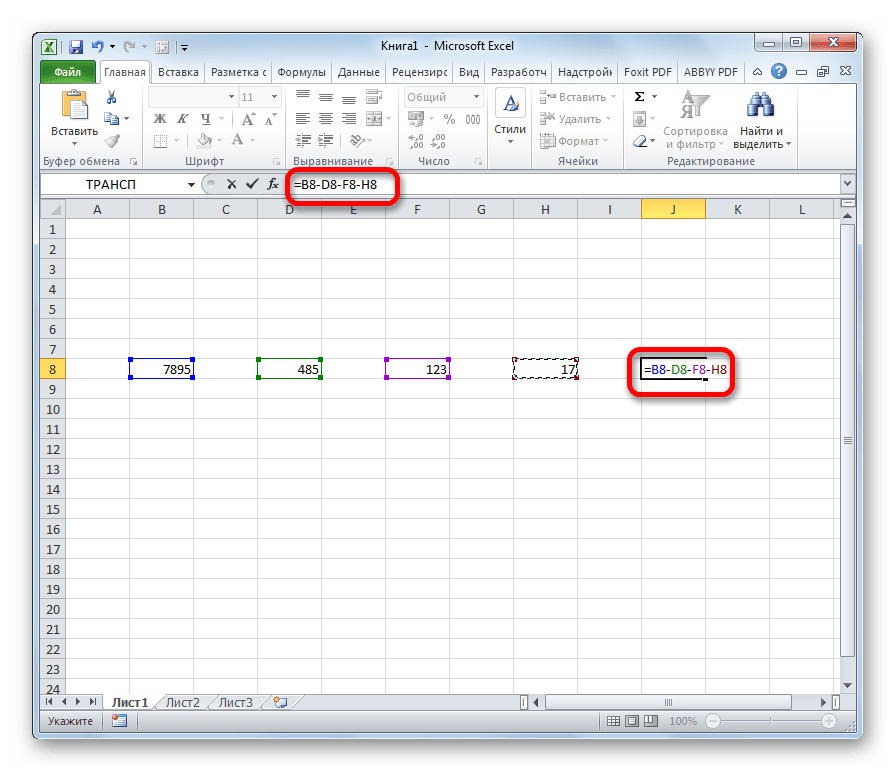896x772 pixels.
Task: Click the zoom slider in status bar
Action: [x=770, y=721]
